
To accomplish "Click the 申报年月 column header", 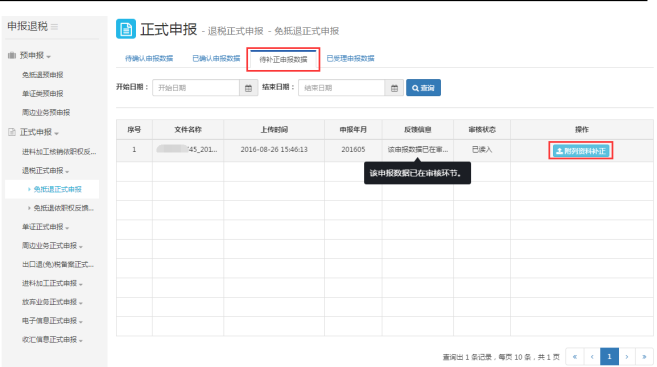I will pos(353,129).
